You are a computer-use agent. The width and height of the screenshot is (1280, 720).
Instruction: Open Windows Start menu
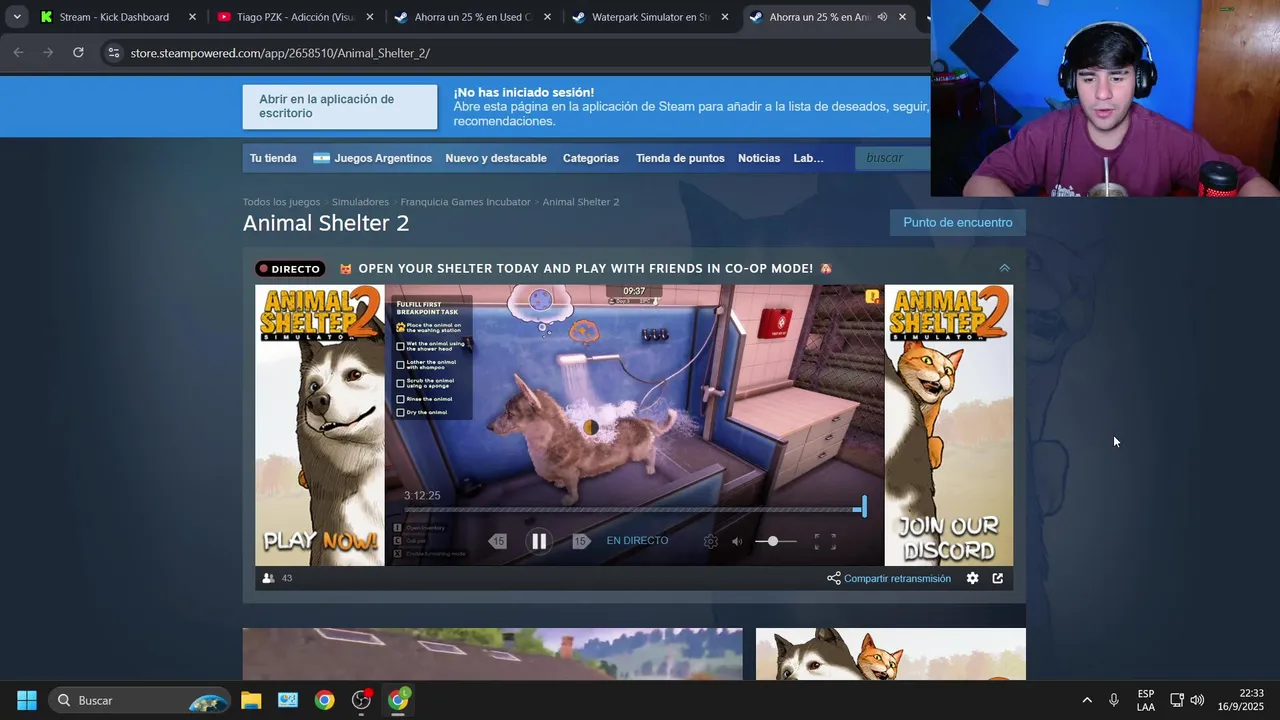click(27, 700)
